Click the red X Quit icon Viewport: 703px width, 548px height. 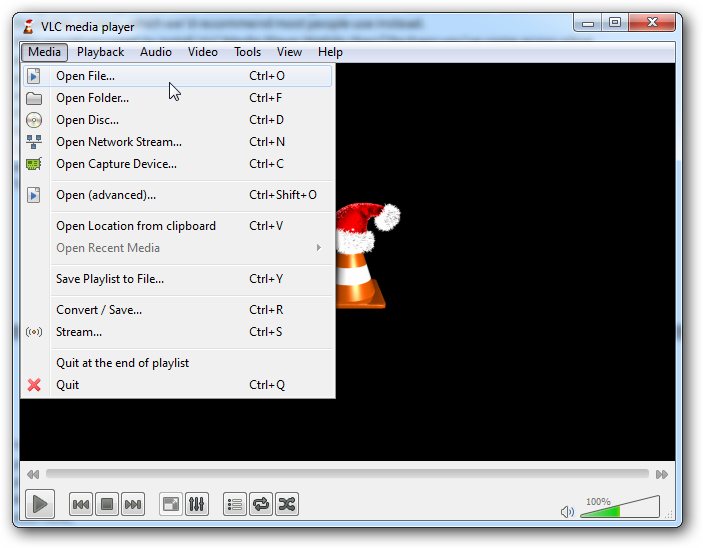(x=34, y=385)
